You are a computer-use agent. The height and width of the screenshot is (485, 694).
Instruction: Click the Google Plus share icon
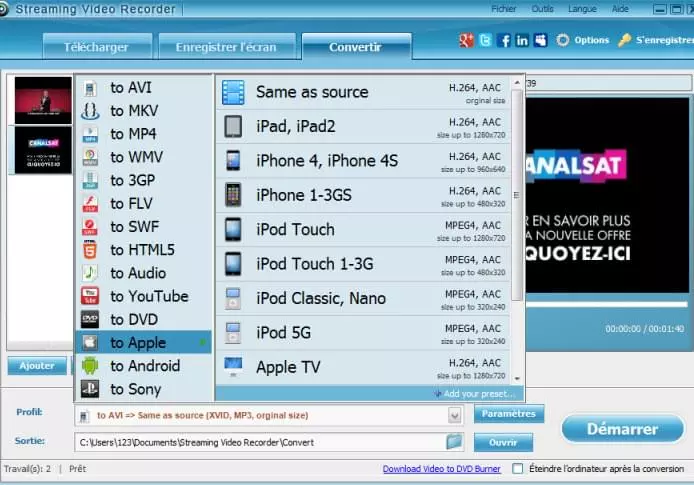tap(466, 41)
